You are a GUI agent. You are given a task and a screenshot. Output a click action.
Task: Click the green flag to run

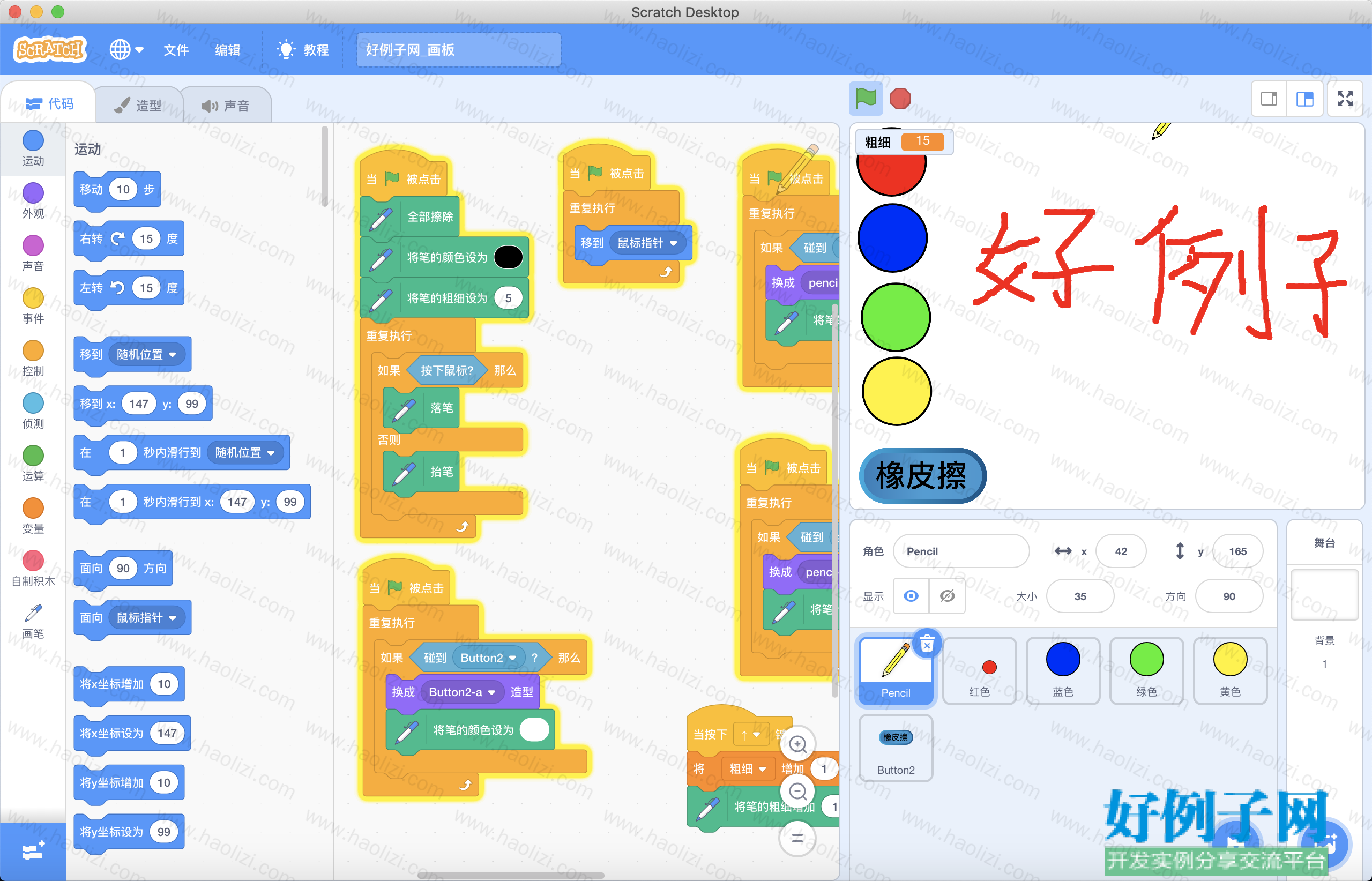(866, 99)
